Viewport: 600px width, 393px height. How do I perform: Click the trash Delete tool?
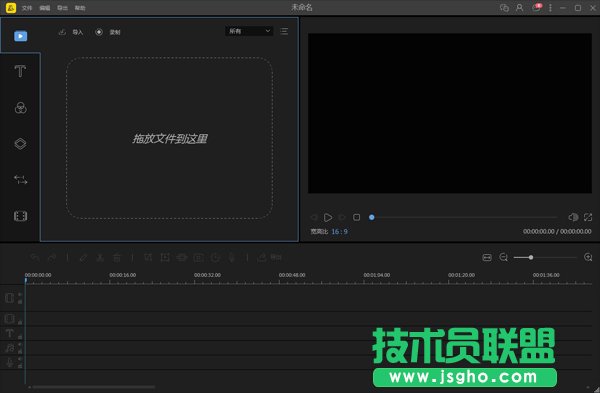117,258
